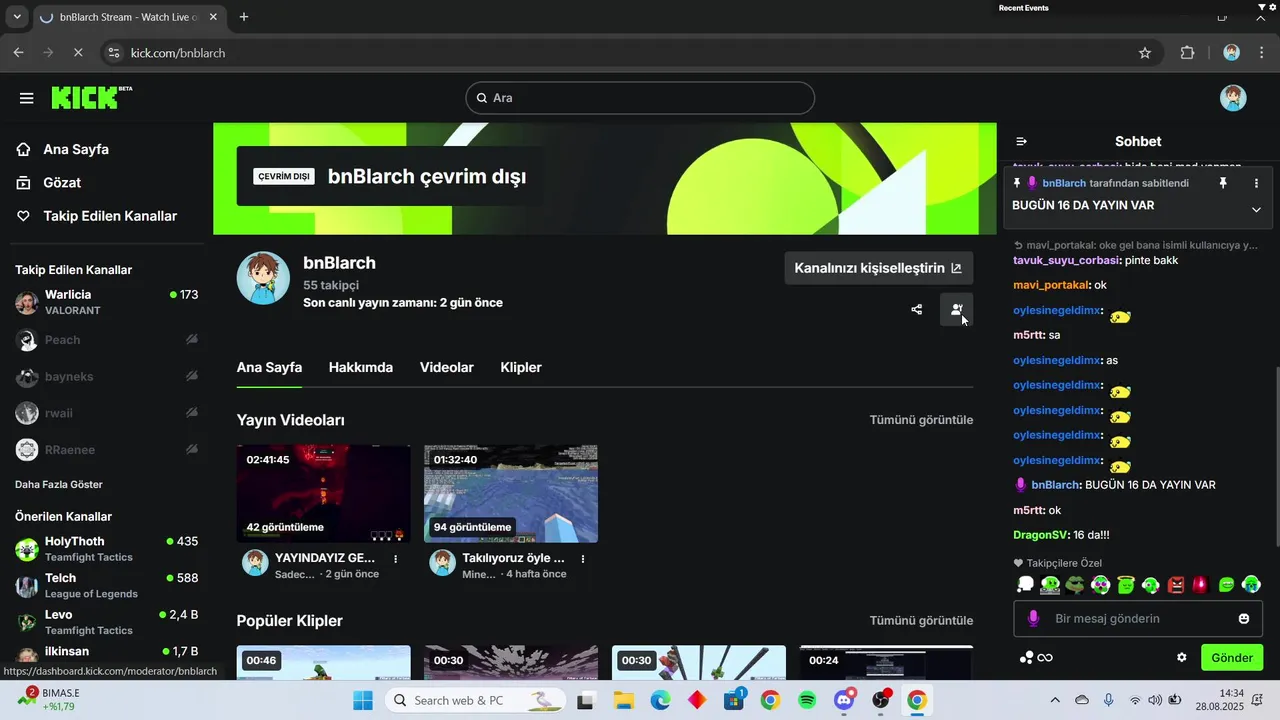Open OBS Studio from the taskbar
The width and height of the screenshot is (1280, 720).
point(881,700)
